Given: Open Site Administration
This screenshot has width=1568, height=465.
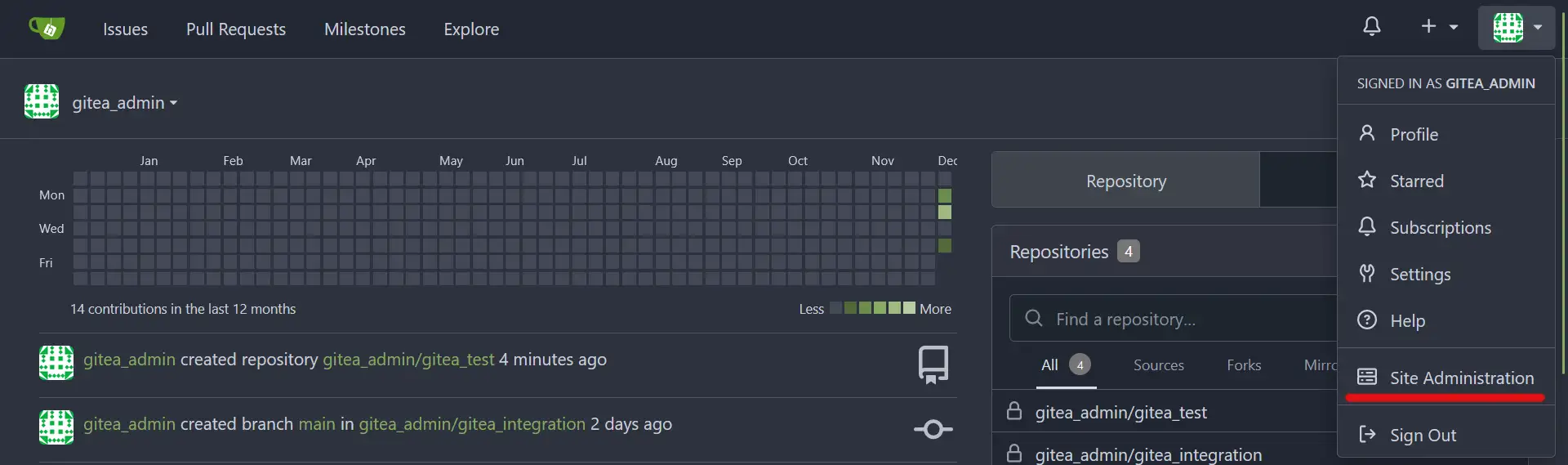Looking at the screenshot, I should click(x=1445, y=378).
